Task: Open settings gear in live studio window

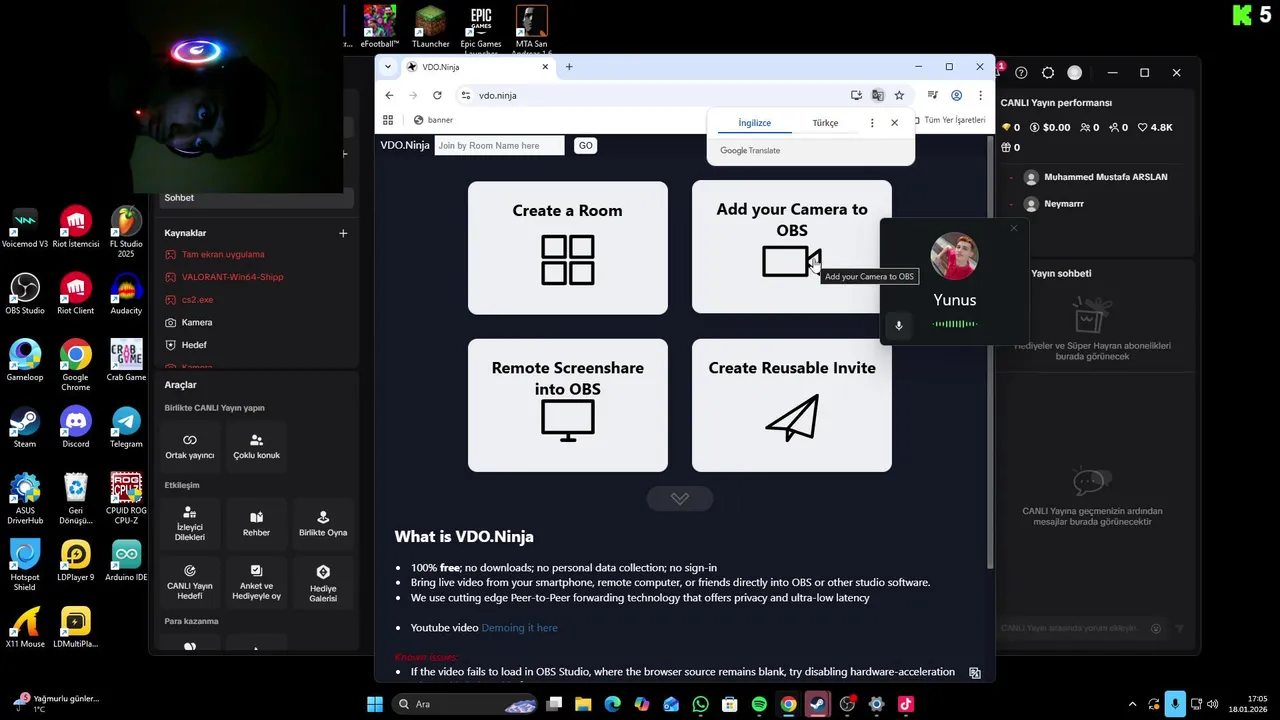Action: point(1048,73)
